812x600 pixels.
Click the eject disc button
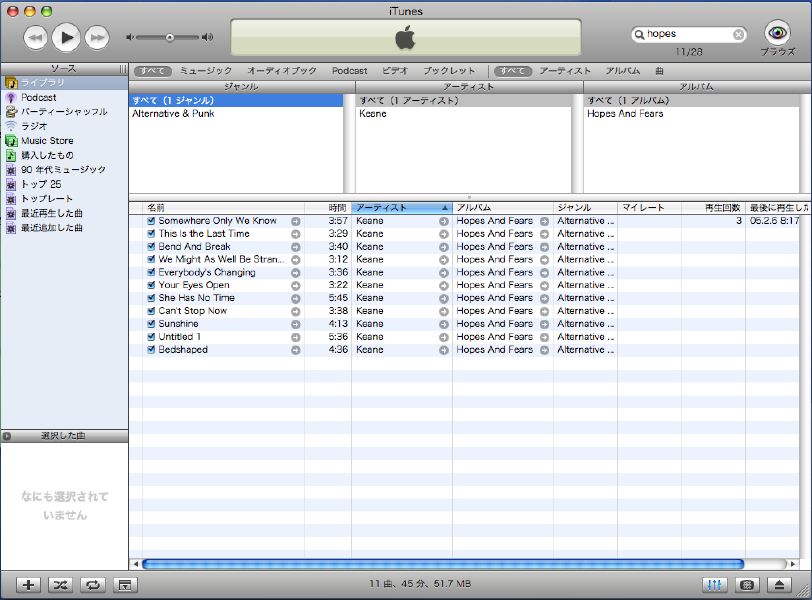[778, 585]
